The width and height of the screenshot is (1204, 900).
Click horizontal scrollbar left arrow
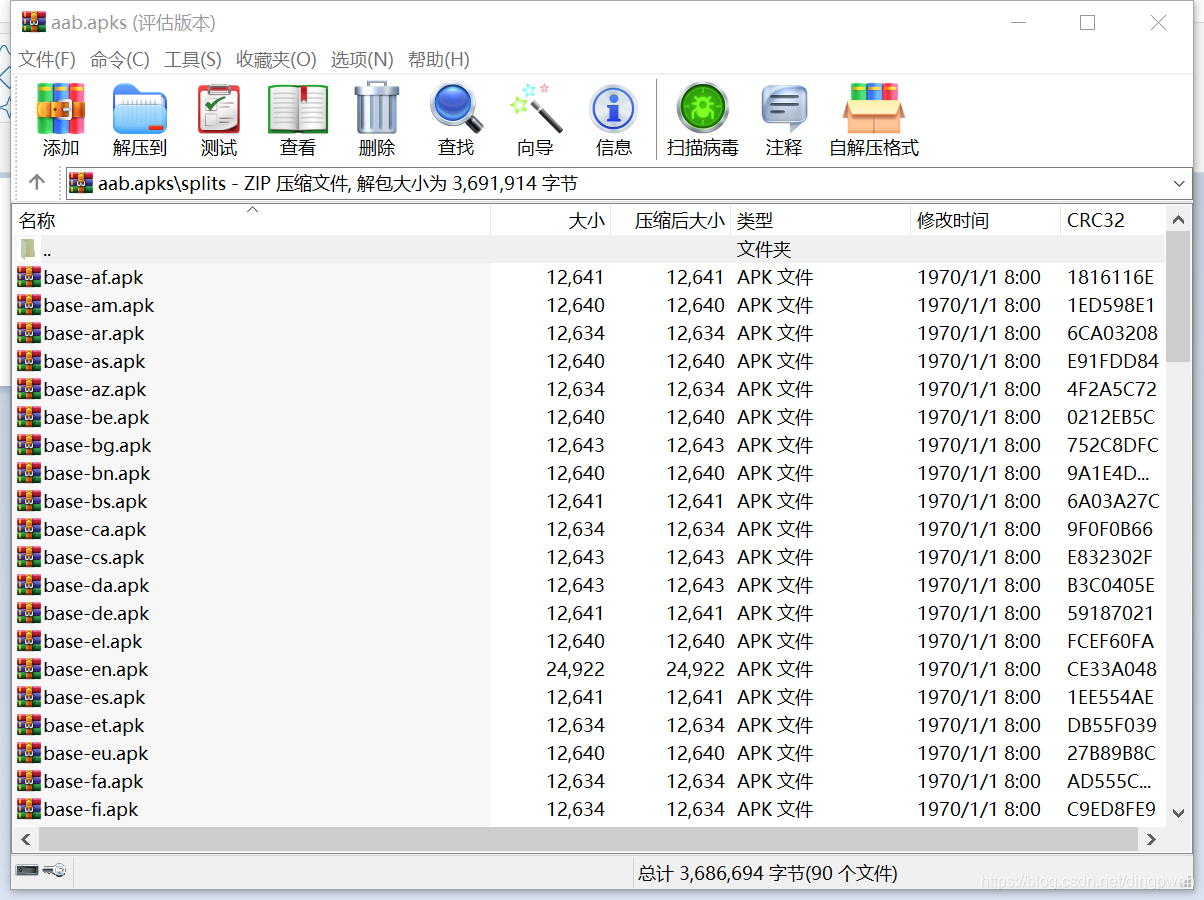tap(25, 839)
